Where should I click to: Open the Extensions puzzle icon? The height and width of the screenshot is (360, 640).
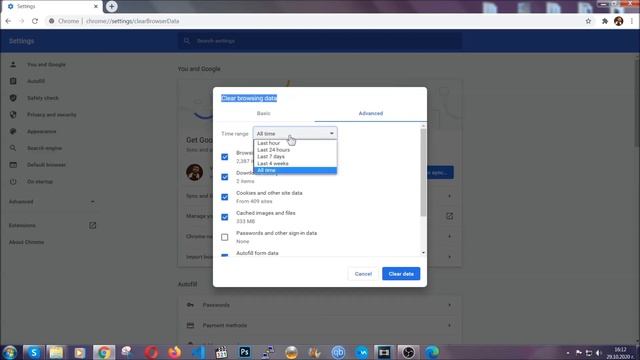pyautogui.click(x=605, y=21)
